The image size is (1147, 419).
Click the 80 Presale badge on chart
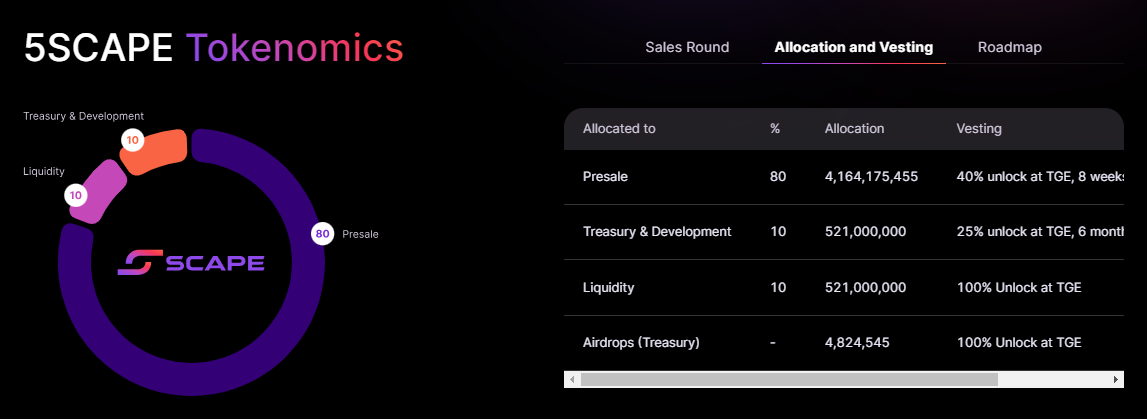click(322, 234)
